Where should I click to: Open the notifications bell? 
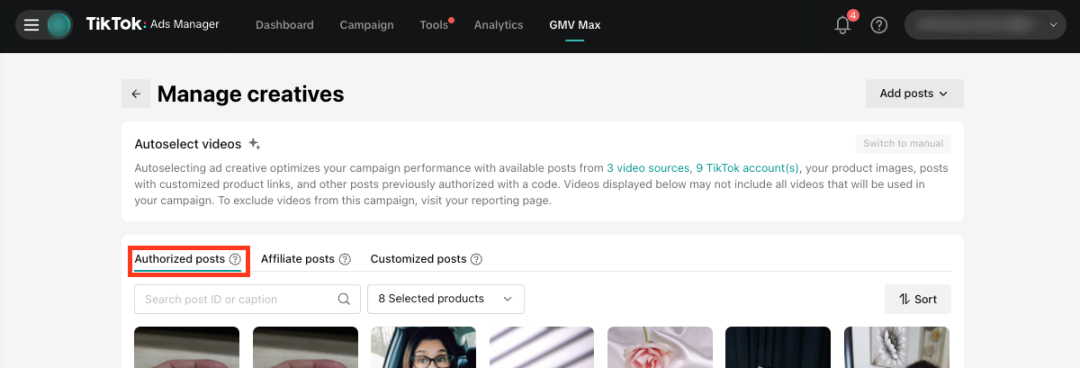pos(842,25)
